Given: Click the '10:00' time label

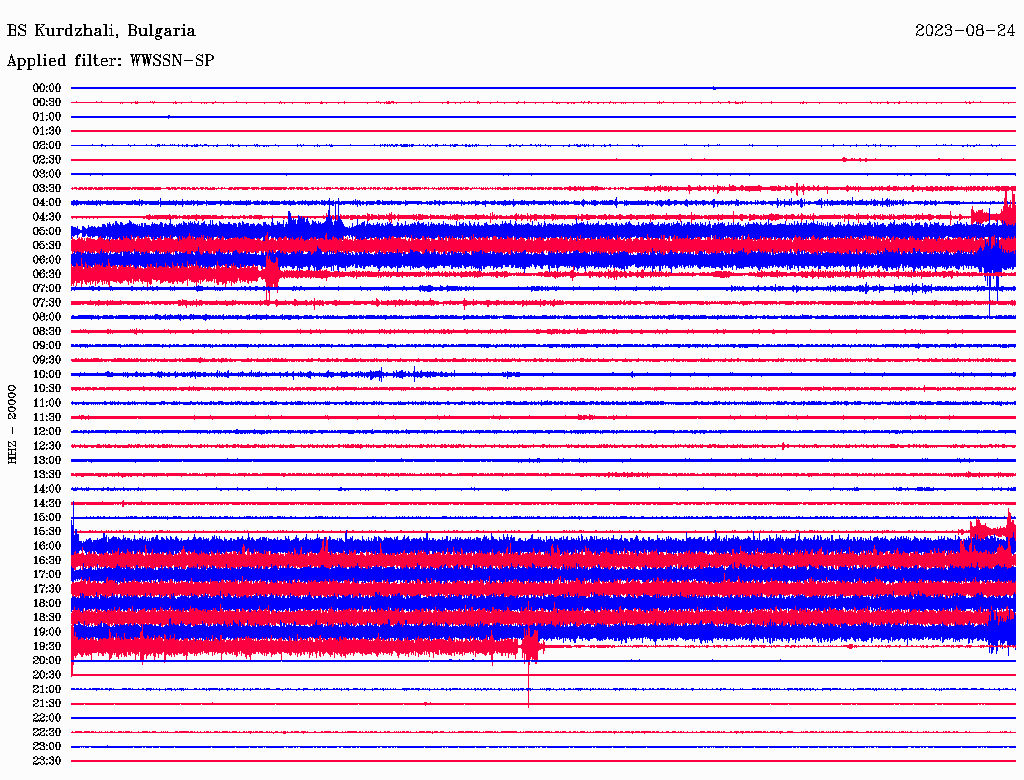Looking at the screenshot, I should click(47, 374).
